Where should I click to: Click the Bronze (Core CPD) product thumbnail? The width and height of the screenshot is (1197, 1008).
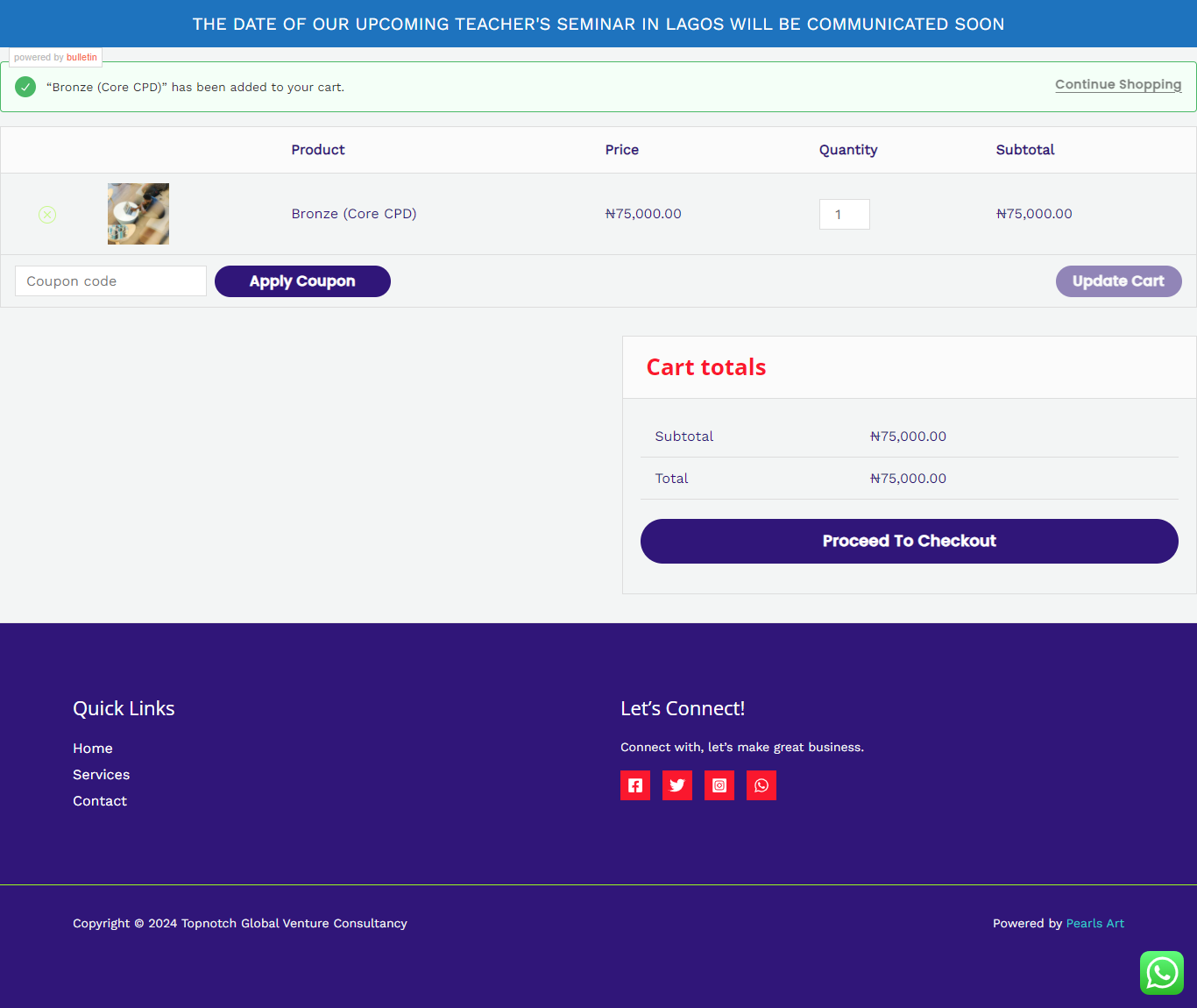point(138,214)
